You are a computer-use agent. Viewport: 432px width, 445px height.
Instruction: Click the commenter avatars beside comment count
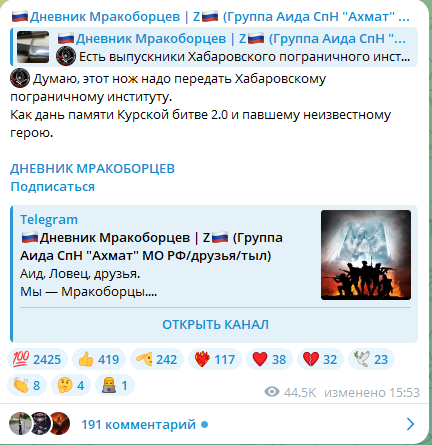coord(40,424)
